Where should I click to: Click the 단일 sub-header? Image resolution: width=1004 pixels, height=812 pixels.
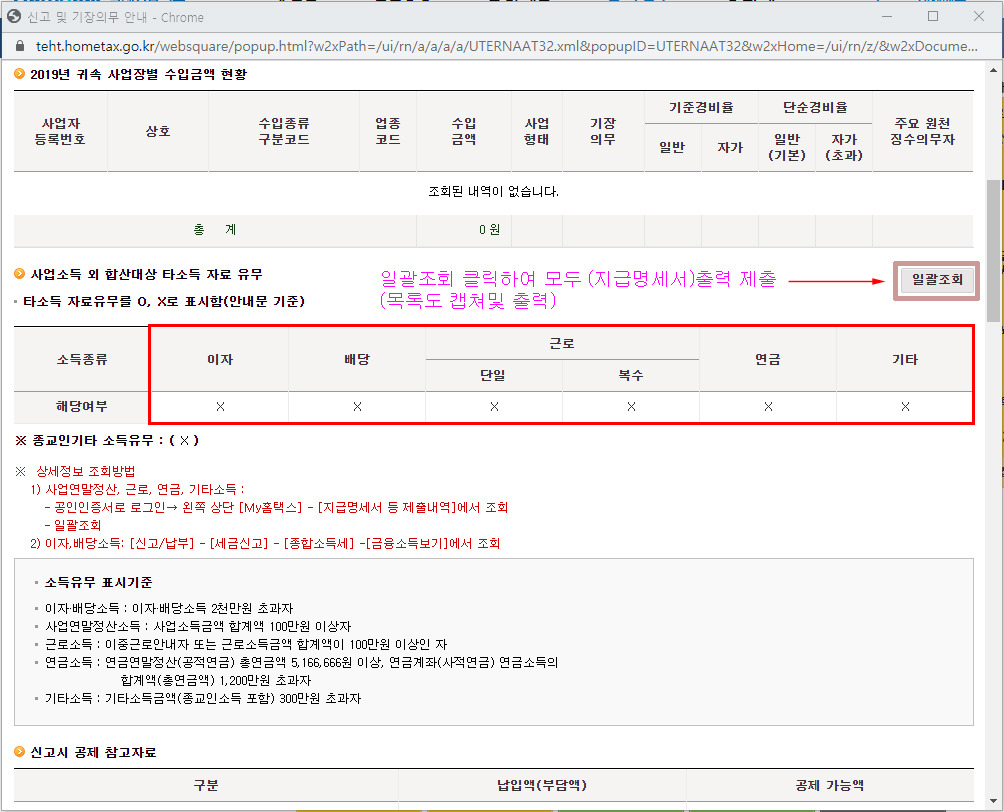click(493, 375)
